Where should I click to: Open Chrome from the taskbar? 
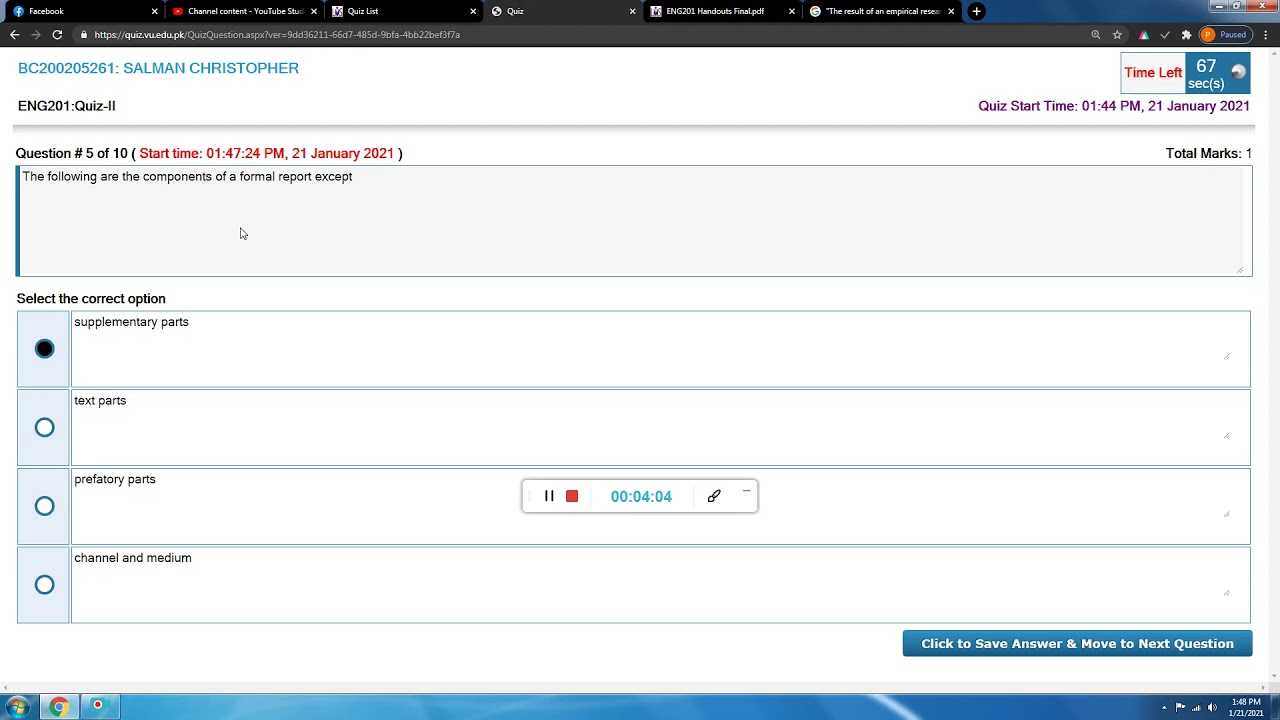[59, 708]
